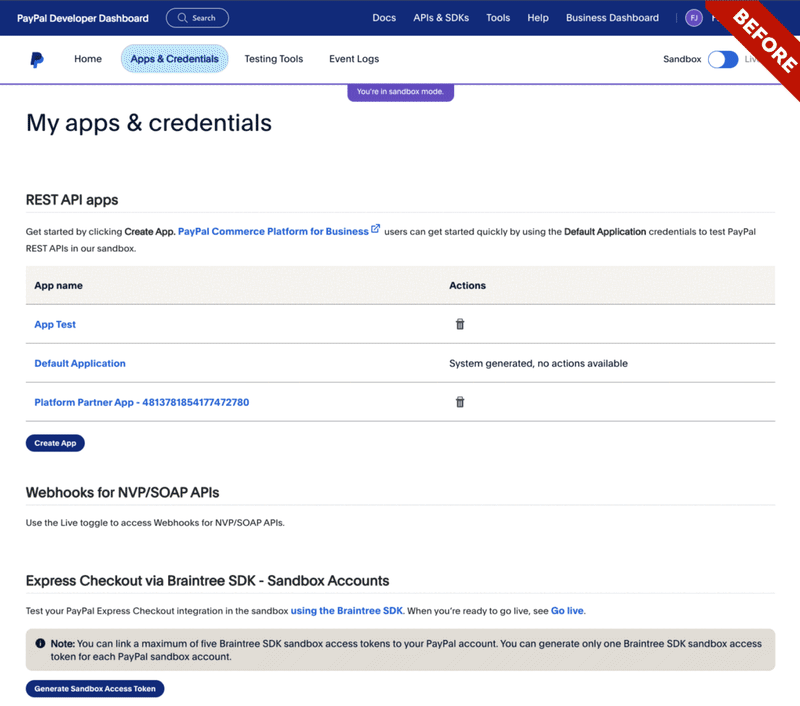Click Generate Sandbox Access Token button
The height and width of the screenshot is (706, 800).
[95, 688]
